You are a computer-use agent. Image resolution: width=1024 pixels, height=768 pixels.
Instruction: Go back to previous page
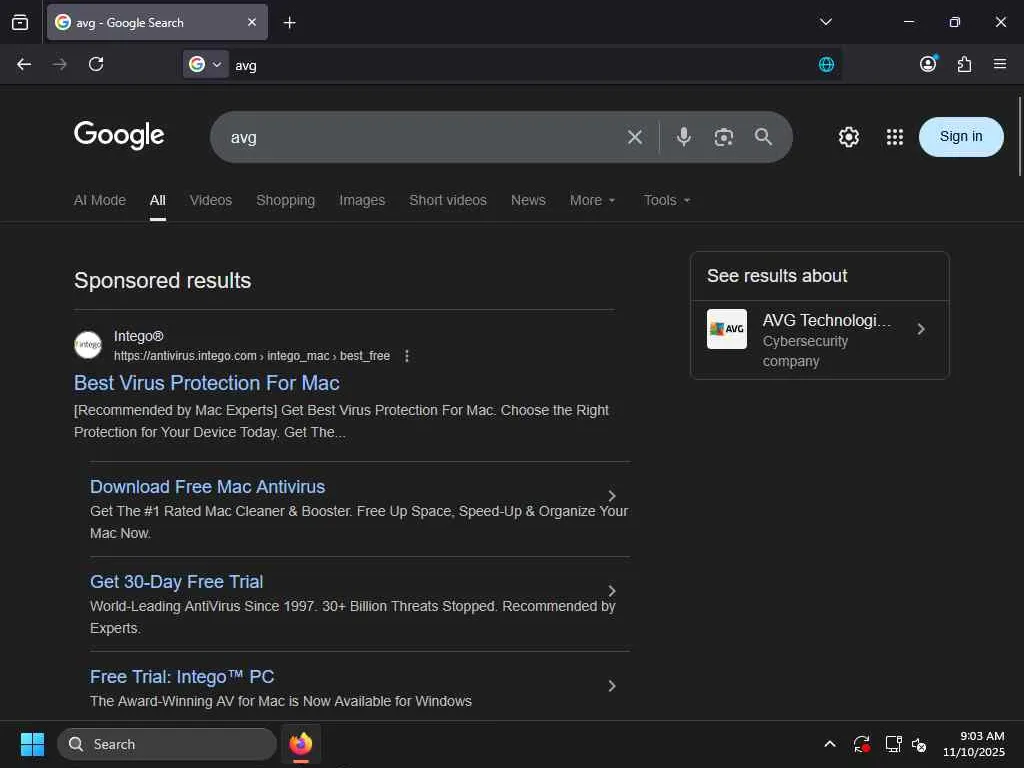pyautogui.click(x=24, y=64)
